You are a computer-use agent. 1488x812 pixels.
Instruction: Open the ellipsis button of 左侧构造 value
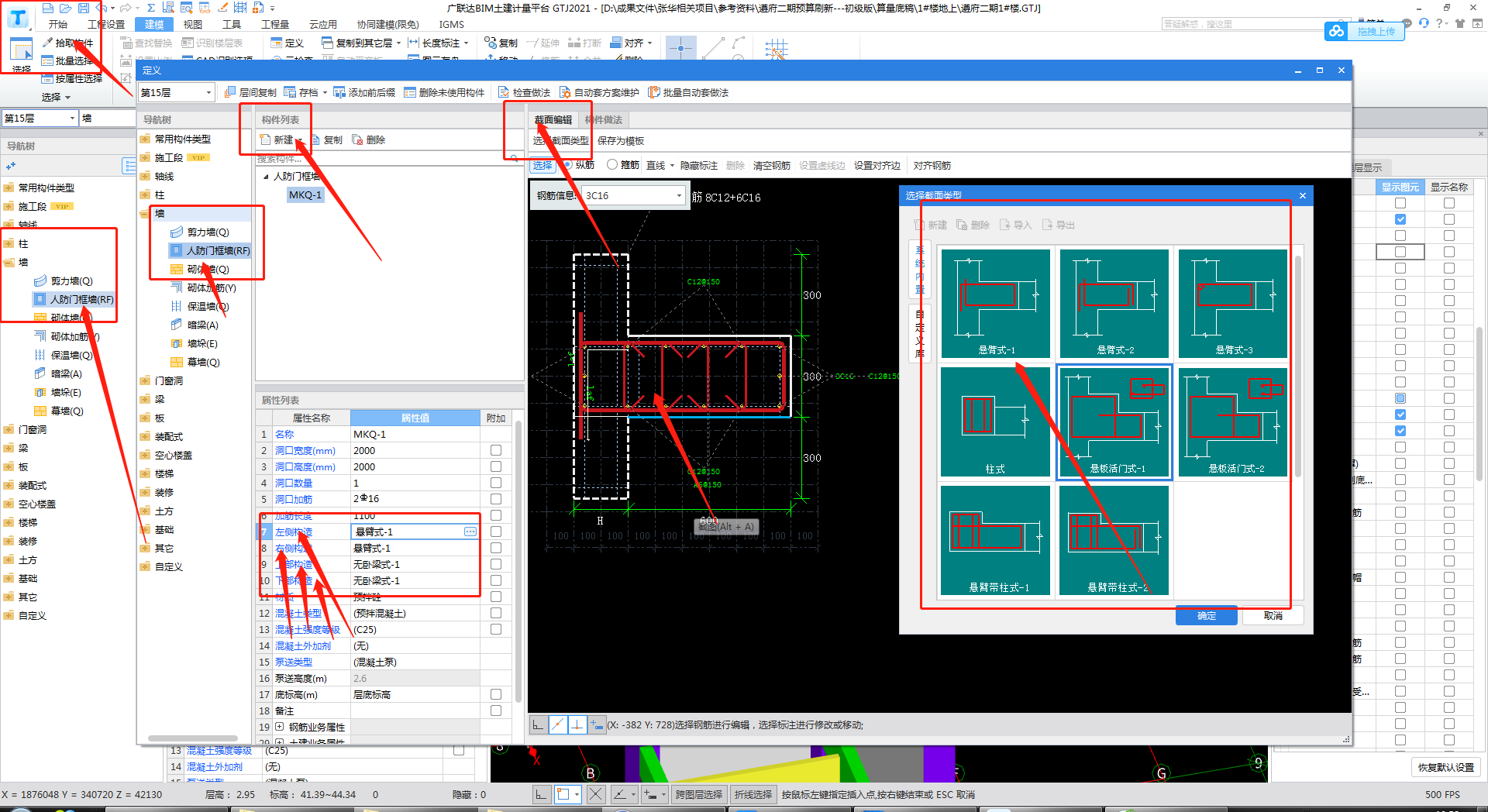click(470, 532)
